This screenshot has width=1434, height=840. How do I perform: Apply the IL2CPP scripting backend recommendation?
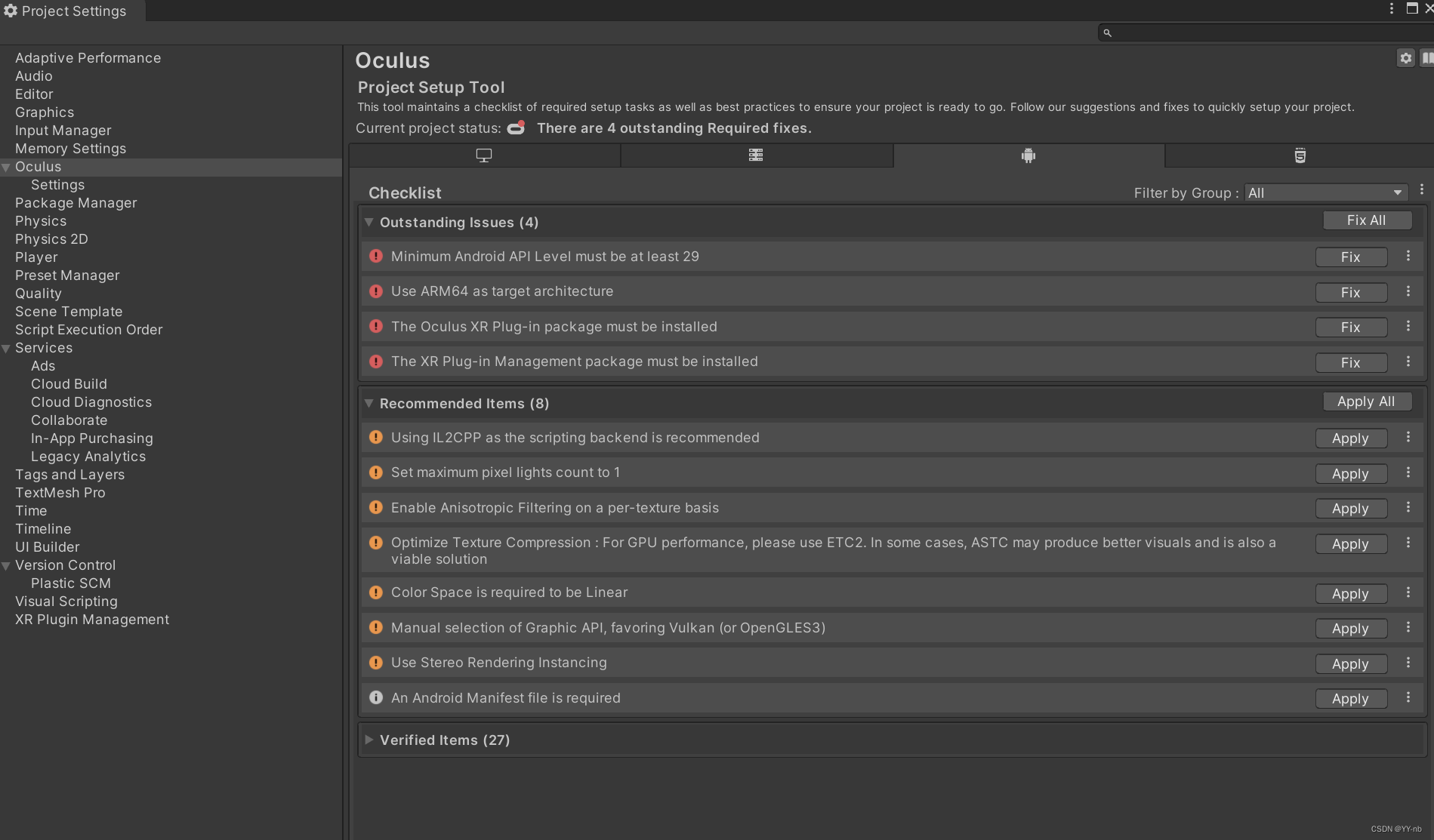pyautogui.click(x=1351, y=438)
